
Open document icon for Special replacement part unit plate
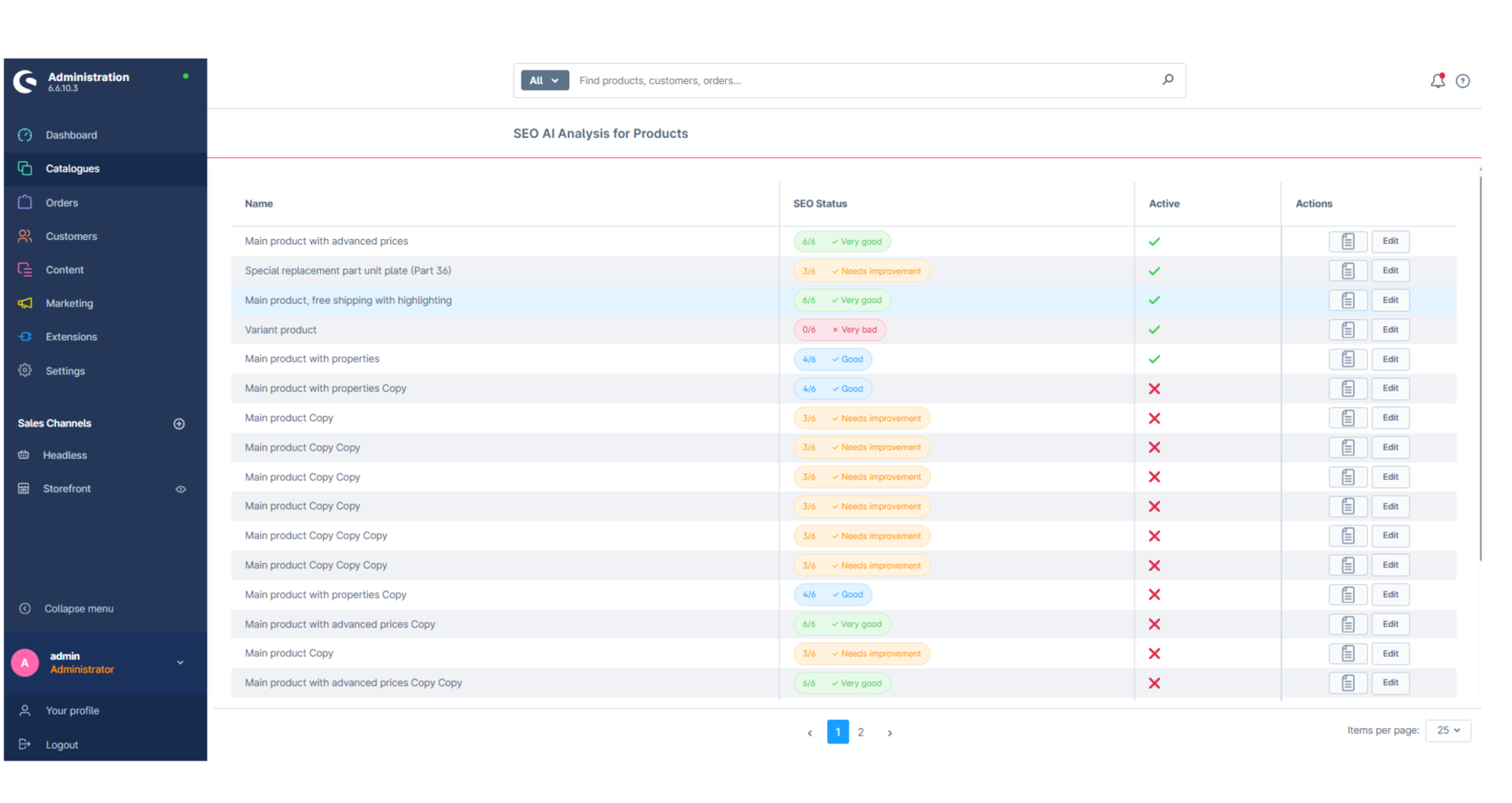pyautogui.click(x=1348, y=270)
